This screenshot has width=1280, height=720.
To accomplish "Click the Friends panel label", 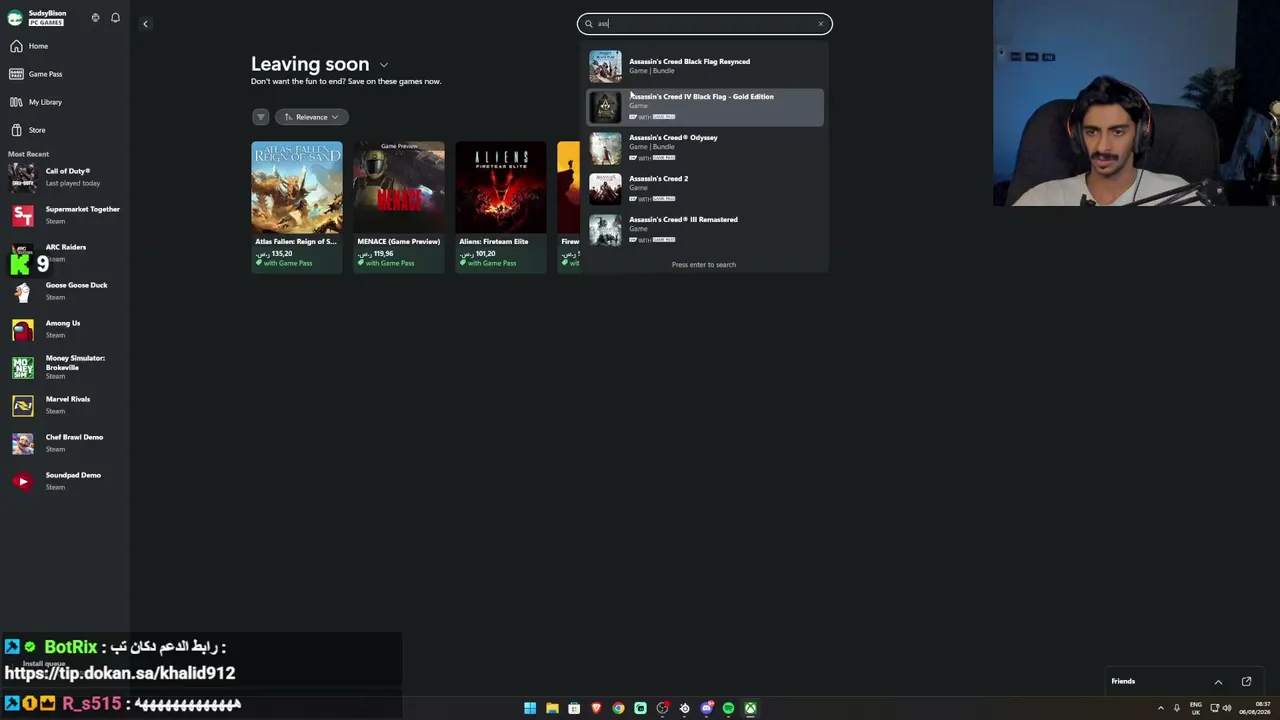I will [x=1123, y=682].
